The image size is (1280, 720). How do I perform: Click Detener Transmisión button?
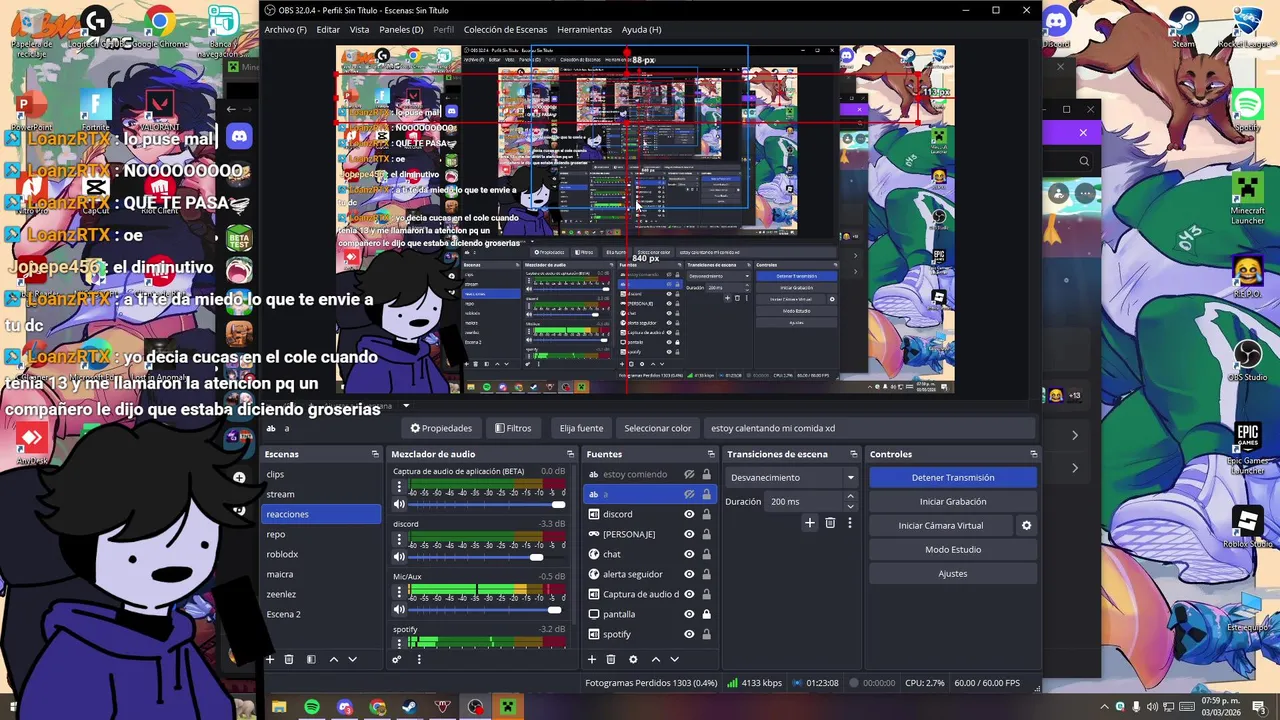click(953, 477)
